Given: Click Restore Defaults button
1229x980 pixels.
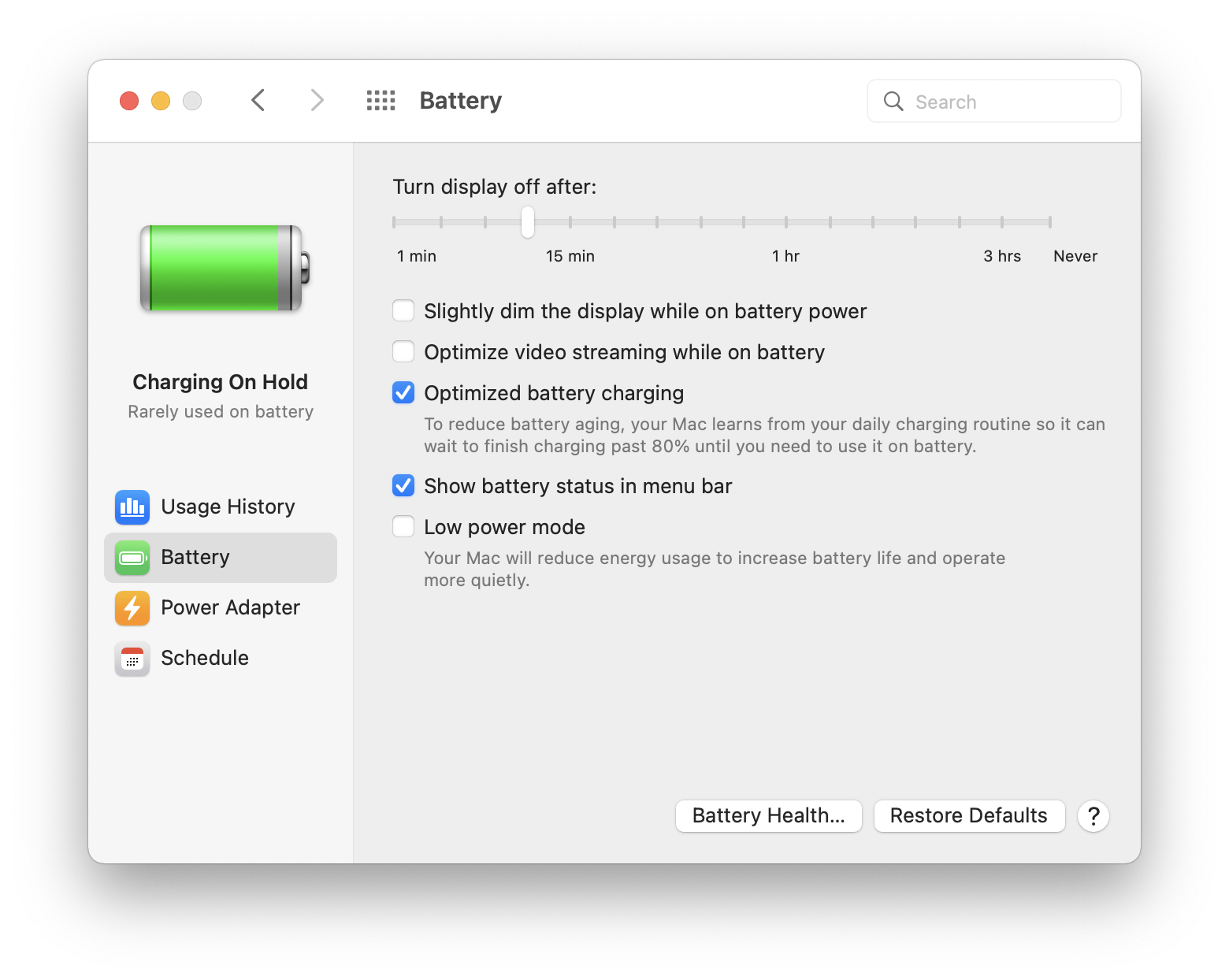Looking at the screenshot, I should [x=969, y=816].
